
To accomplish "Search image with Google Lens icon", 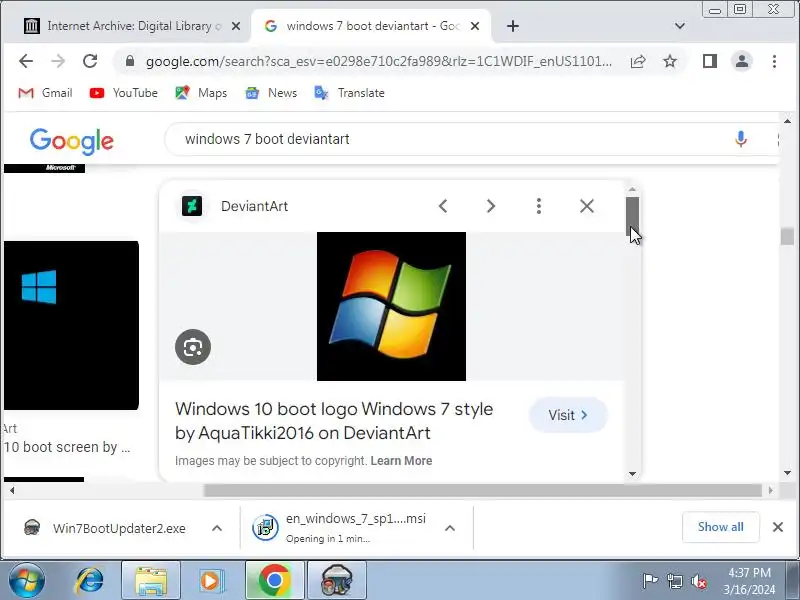I will point(193,347).
